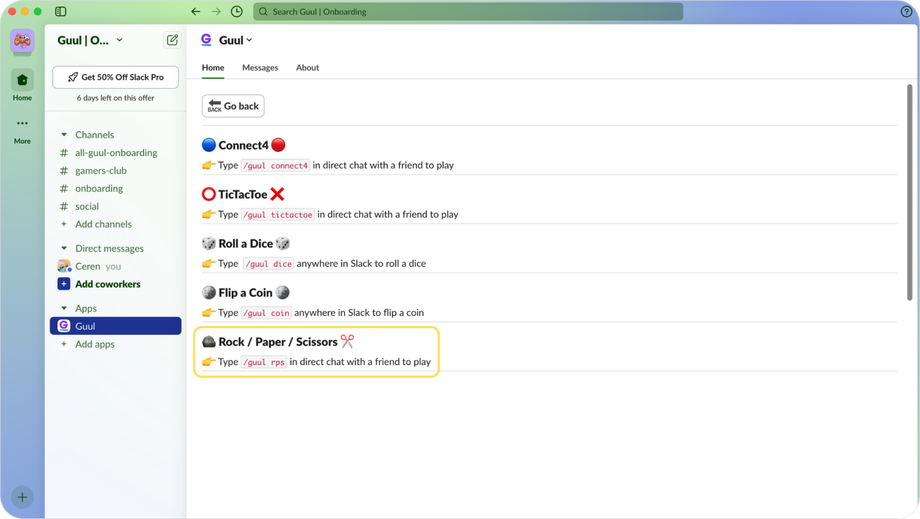Compose a new message with the pencil icon
Image resolution: width=920 pixels, height=519 pixels.
172,40
